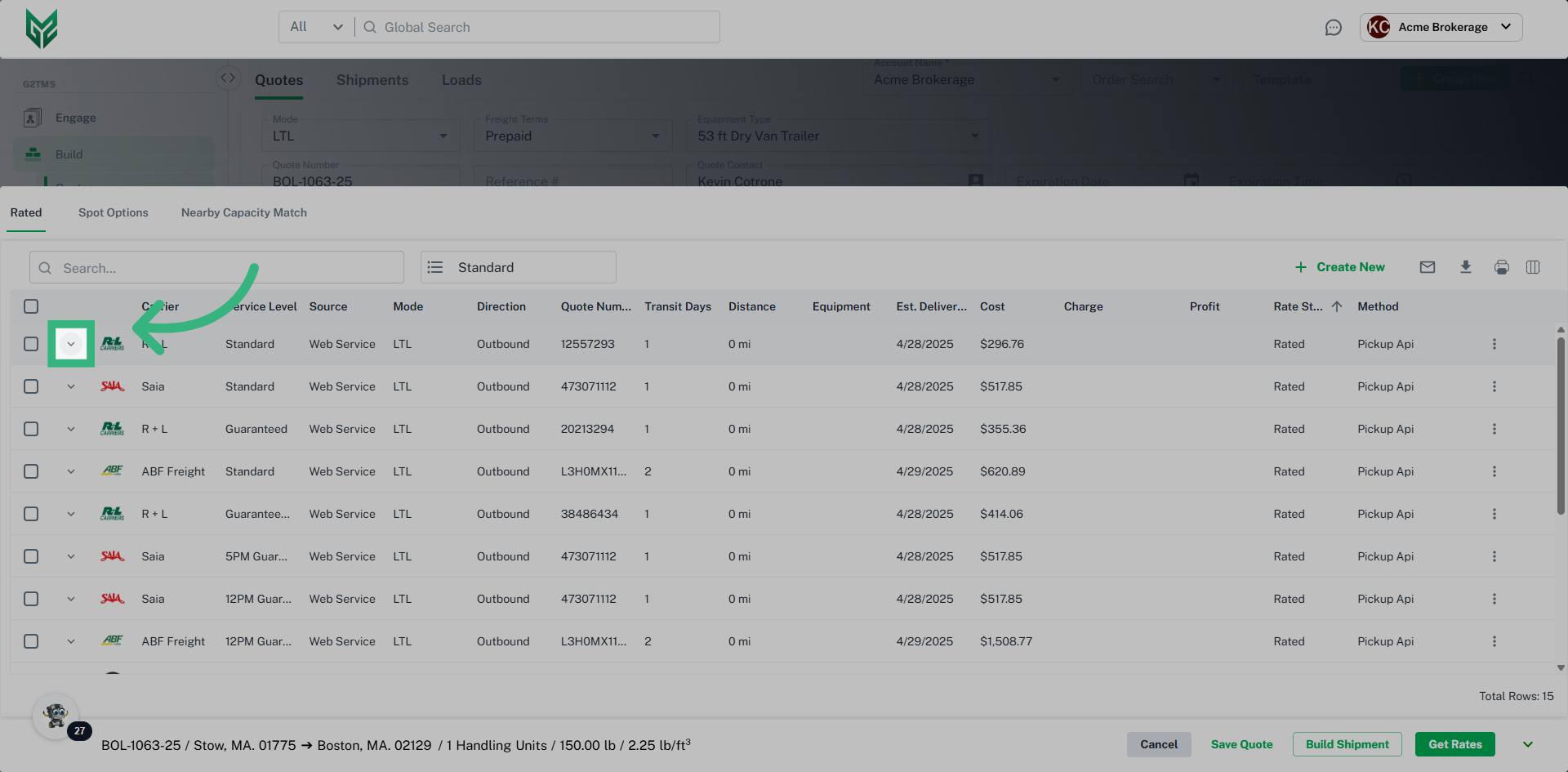Open the Standard view dropdown
Image resolution: width=1568 pixels, height=772 pixels.
[518, 267]
